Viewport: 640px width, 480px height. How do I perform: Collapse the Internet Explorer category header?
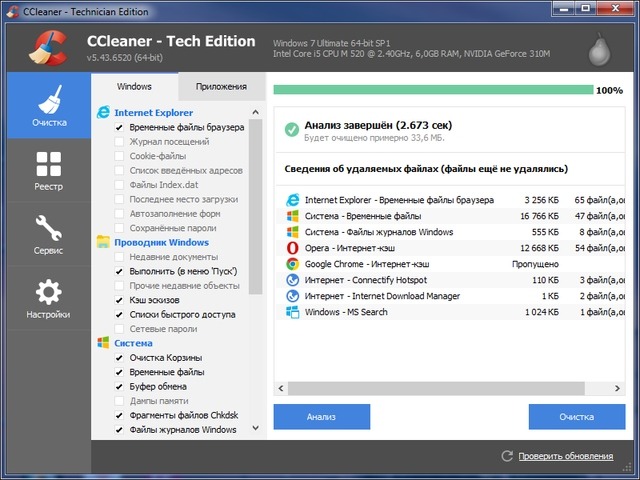[x=153, y=113]
